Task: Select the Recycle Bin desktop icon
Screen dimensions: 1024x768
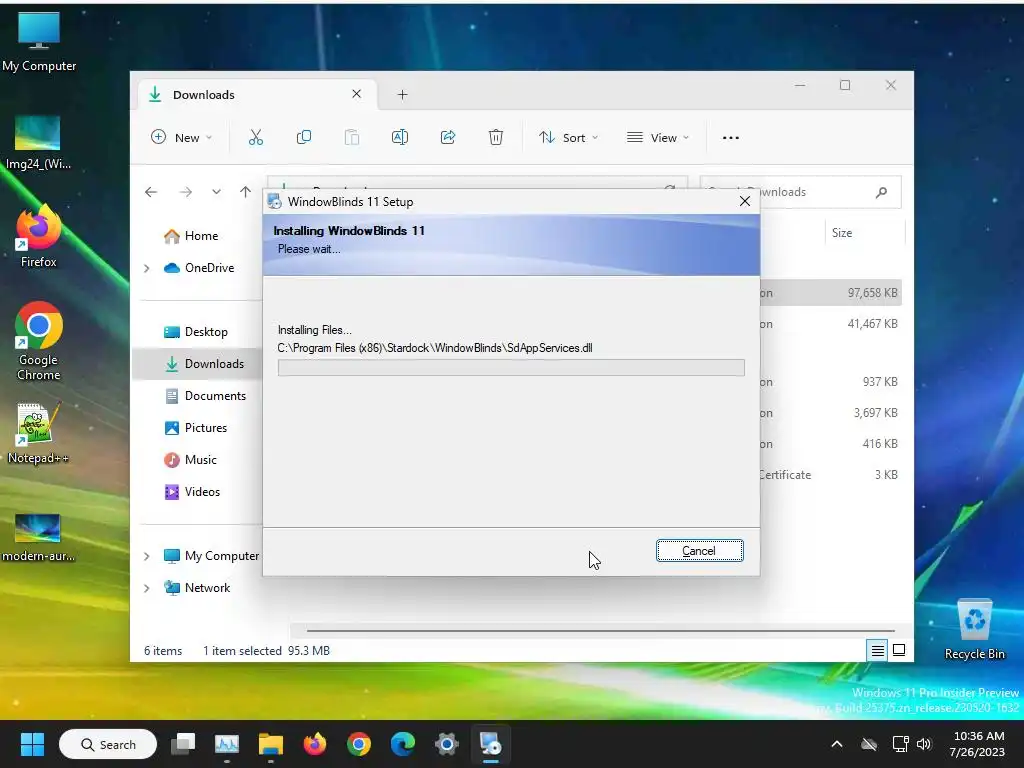Action: [x=974, y=630]
